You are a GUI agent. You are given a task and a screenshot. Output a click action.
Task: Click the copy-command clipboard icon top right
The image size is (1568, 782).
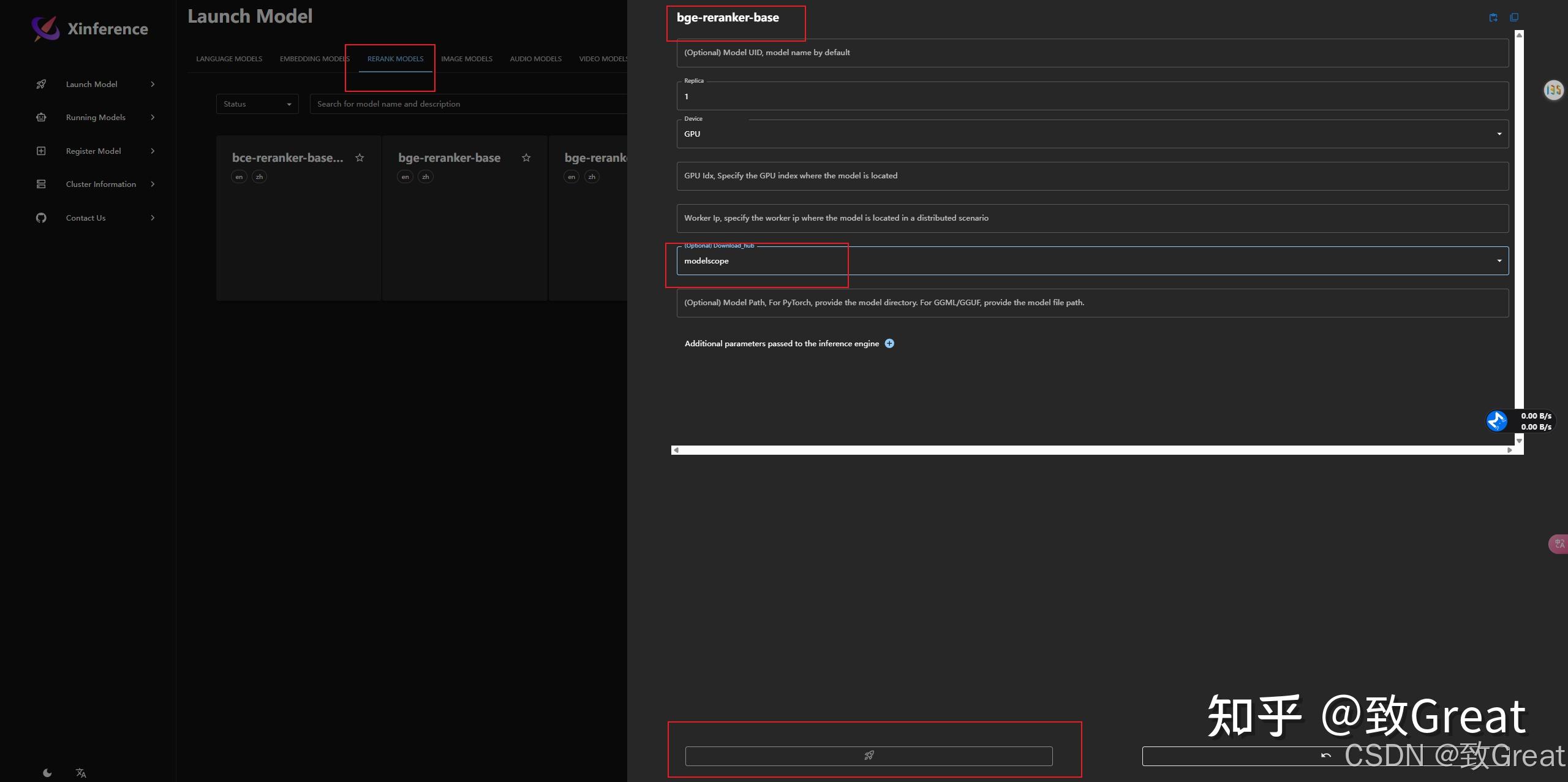[1493, 17]
